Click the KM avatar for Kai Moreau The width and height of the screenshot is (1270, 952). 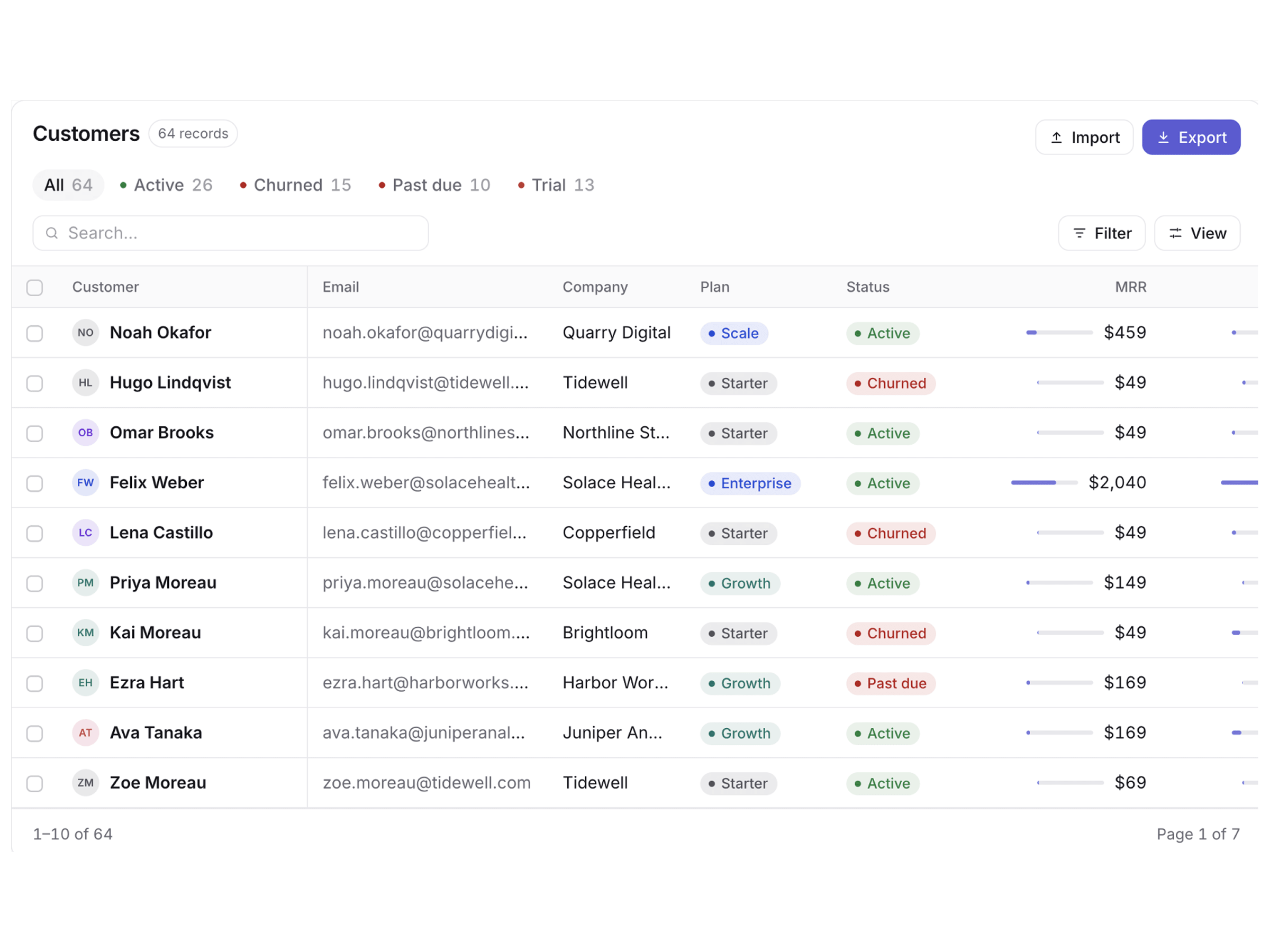tap(86, 633)
